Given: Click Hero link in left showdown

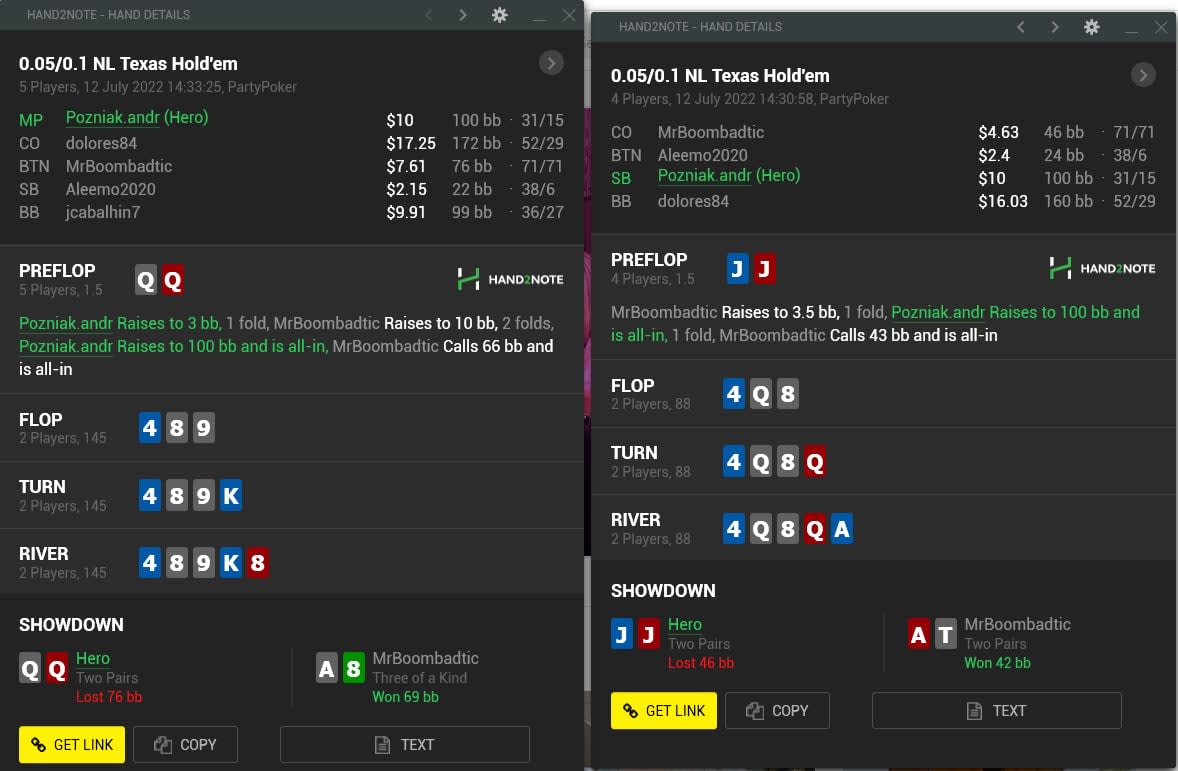Looking at the screenshot, I should pos(93,658).
